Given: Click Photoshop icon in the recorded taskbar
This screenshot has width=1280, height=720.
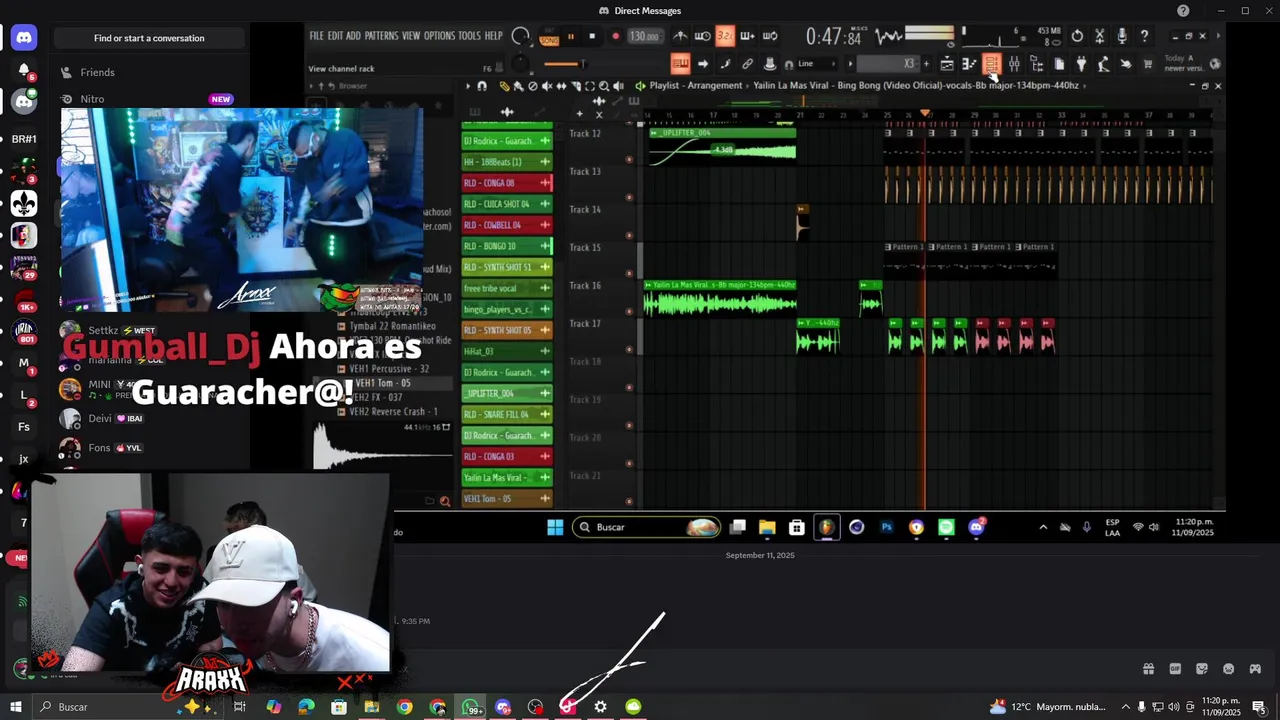Looking at the screenshot, I should coord(886,527).
